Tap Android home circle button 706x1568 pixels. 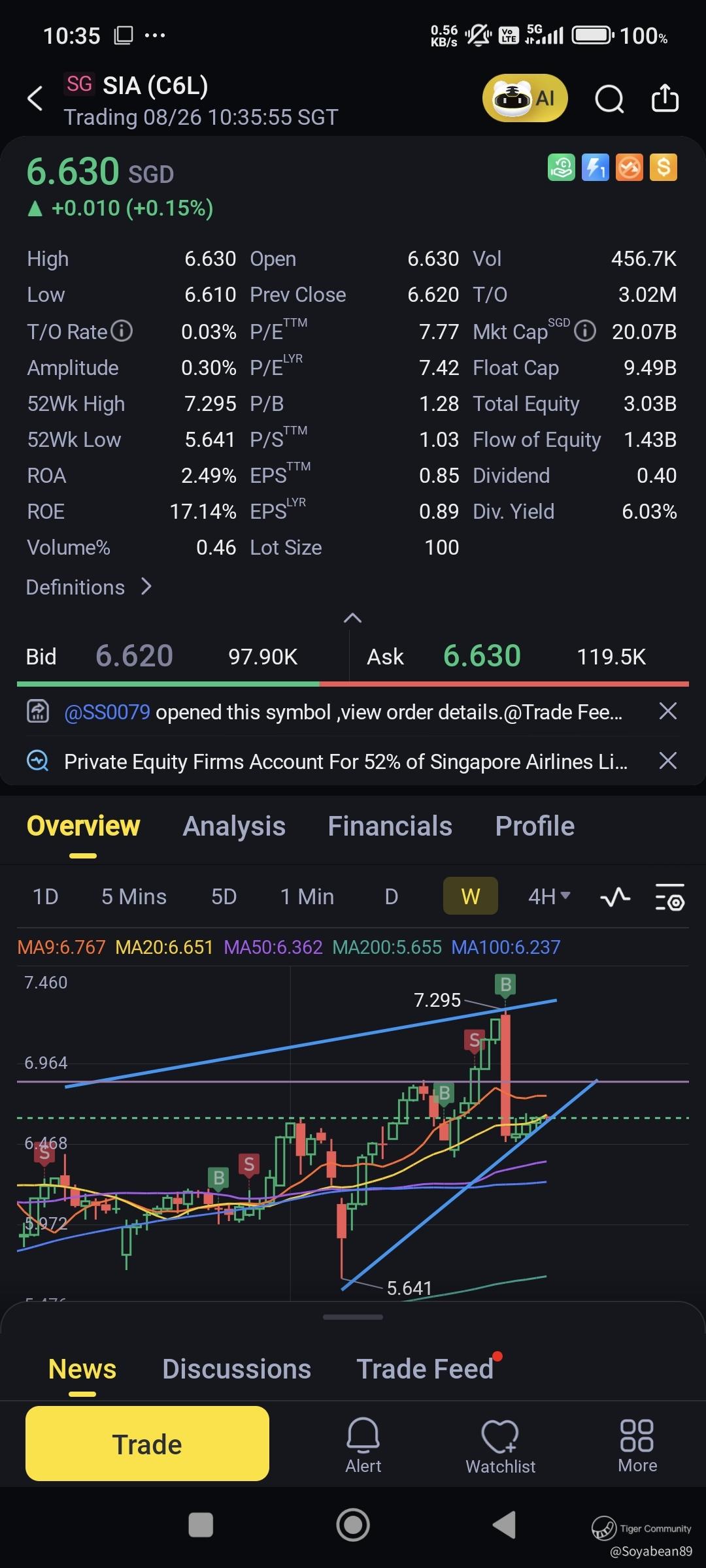[x=353, y=1525]
